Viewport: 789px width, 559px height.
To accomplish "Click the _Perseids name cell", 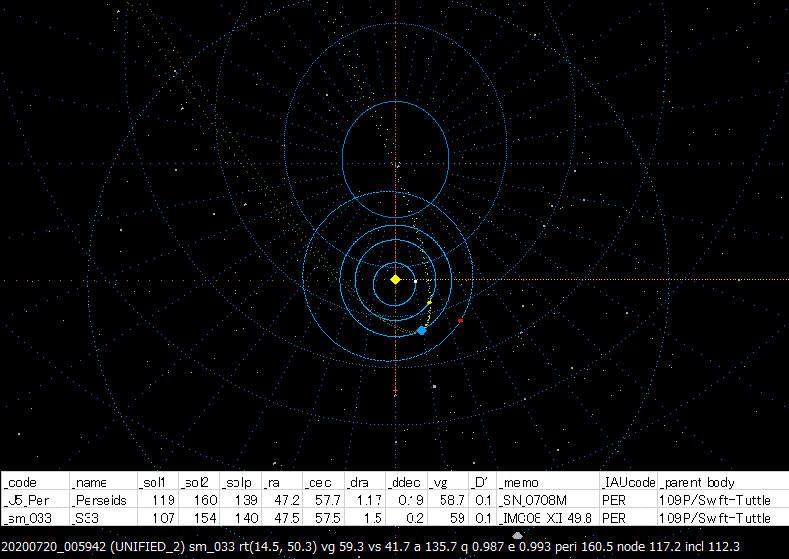I will click(103, 500).
